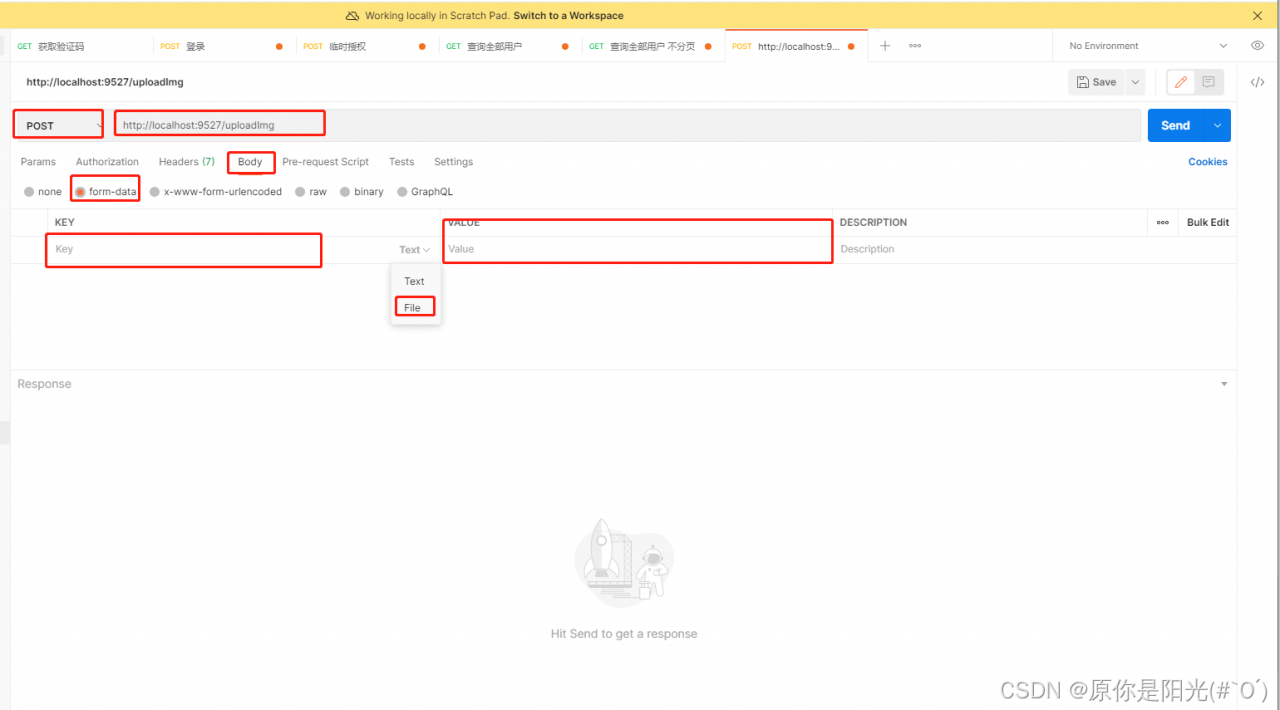Open the code snippet generator panel
Image resolution: width=1280 pixels, height=710 pixels.
tap(1257, 82)
